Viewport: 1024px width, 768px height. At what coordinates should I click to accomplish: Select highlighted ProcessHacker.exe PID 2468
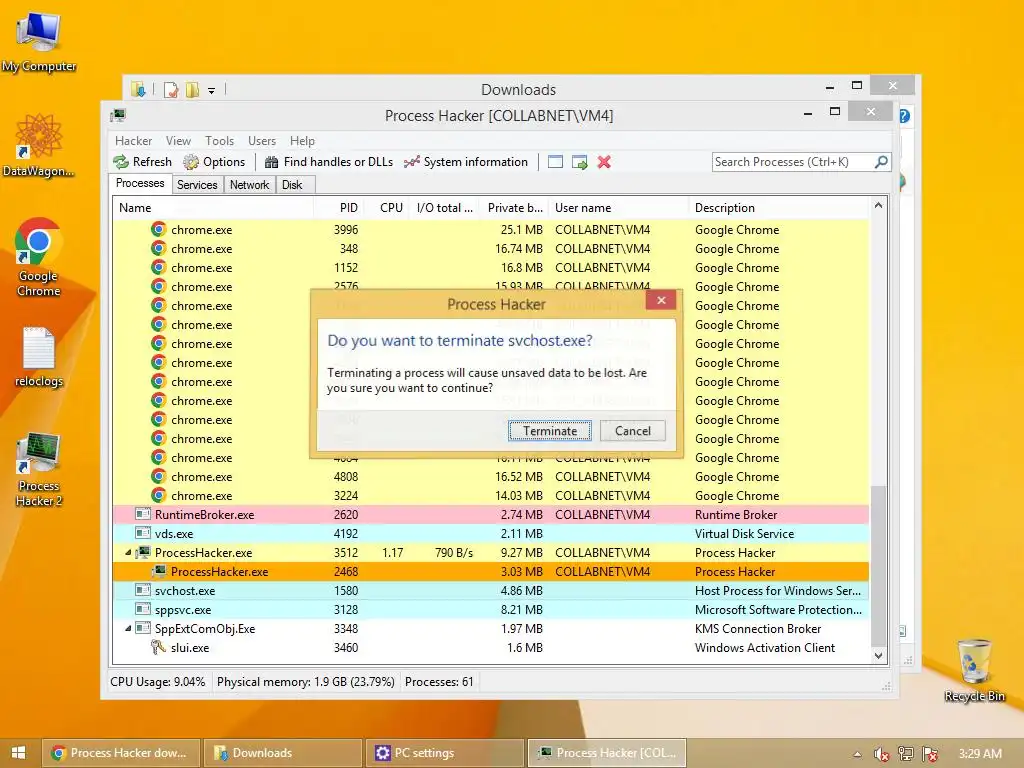491,571
